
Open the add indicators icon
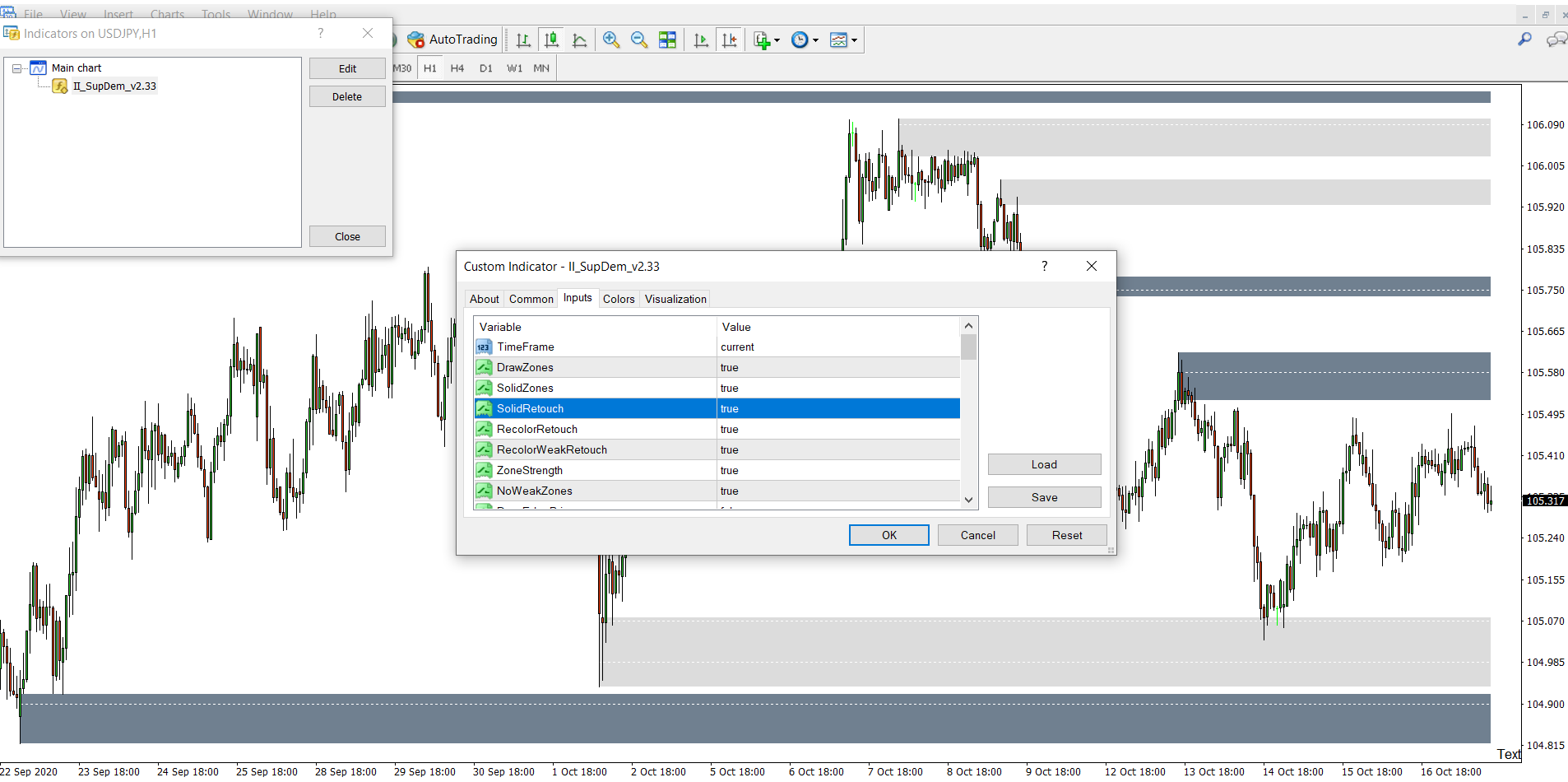(762, 40)
